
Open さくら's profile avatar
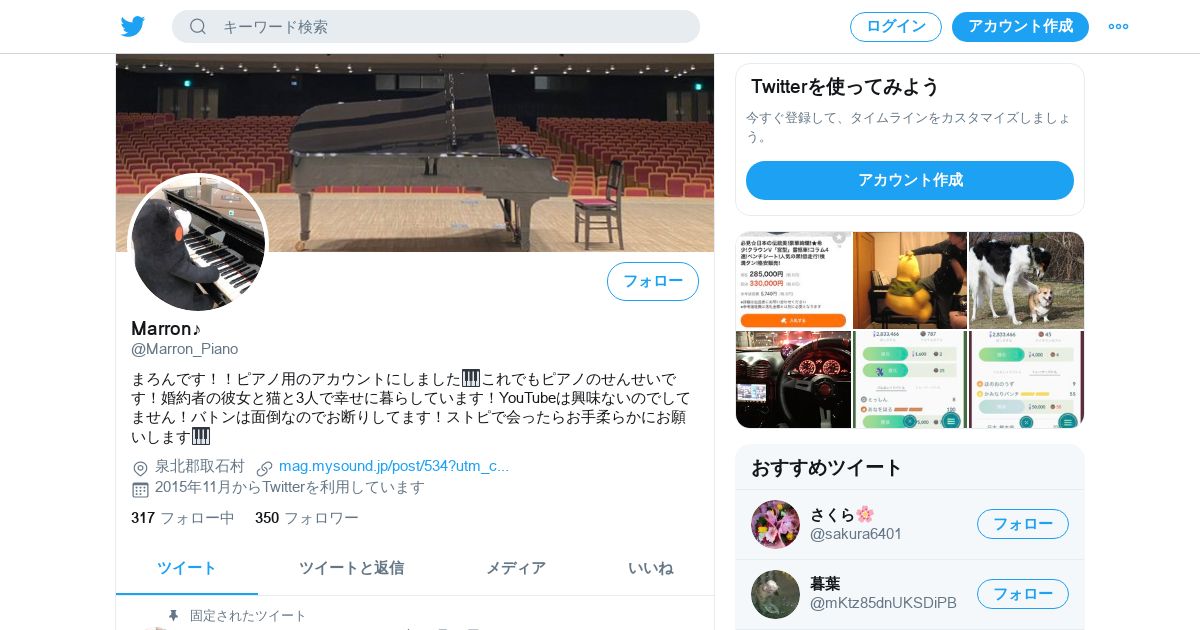tap(775, 524)
